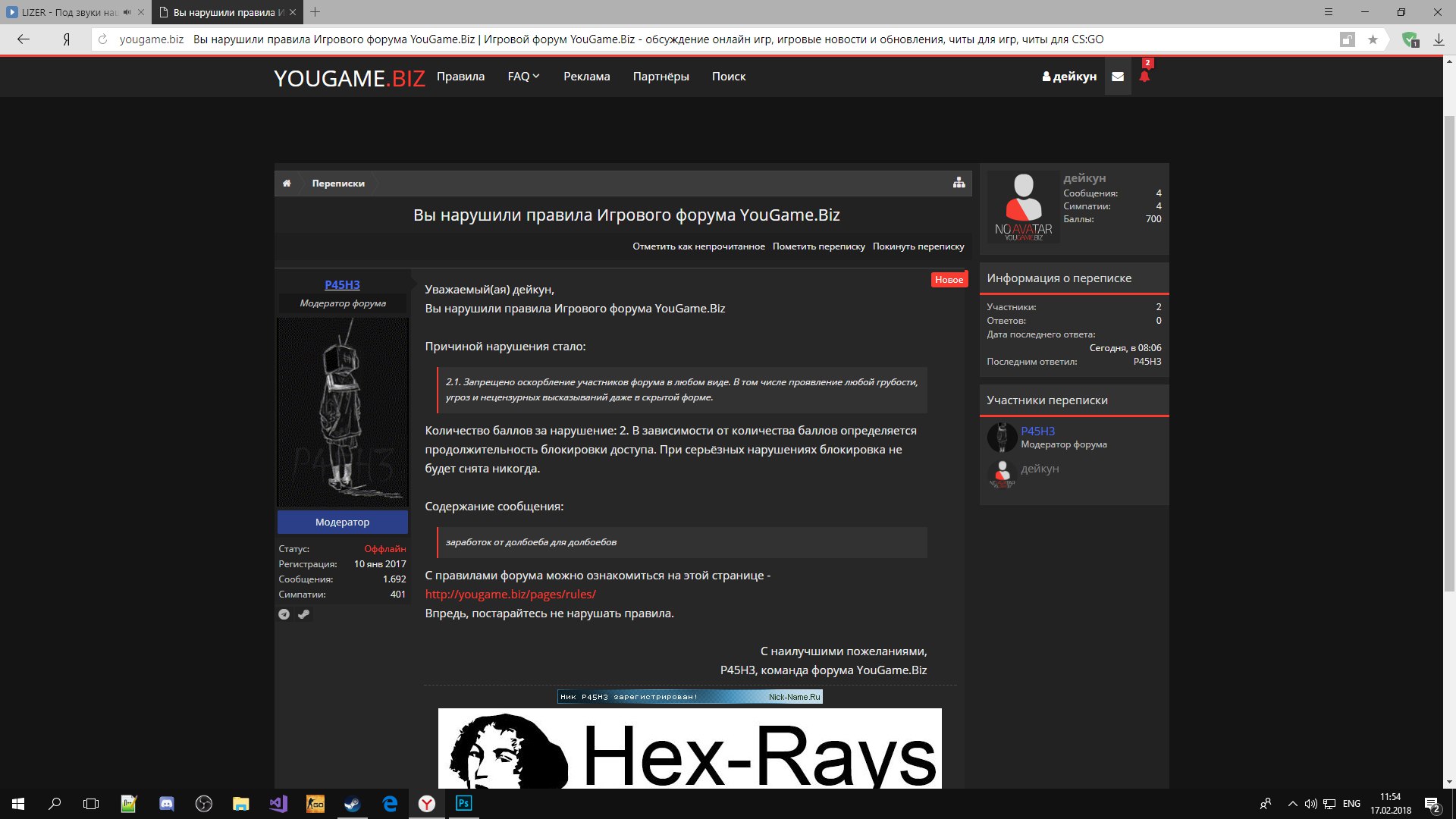Open the inbox envelope icon
The image size is (1456, 819).
pyautogui.click(x=1118, y=77)
